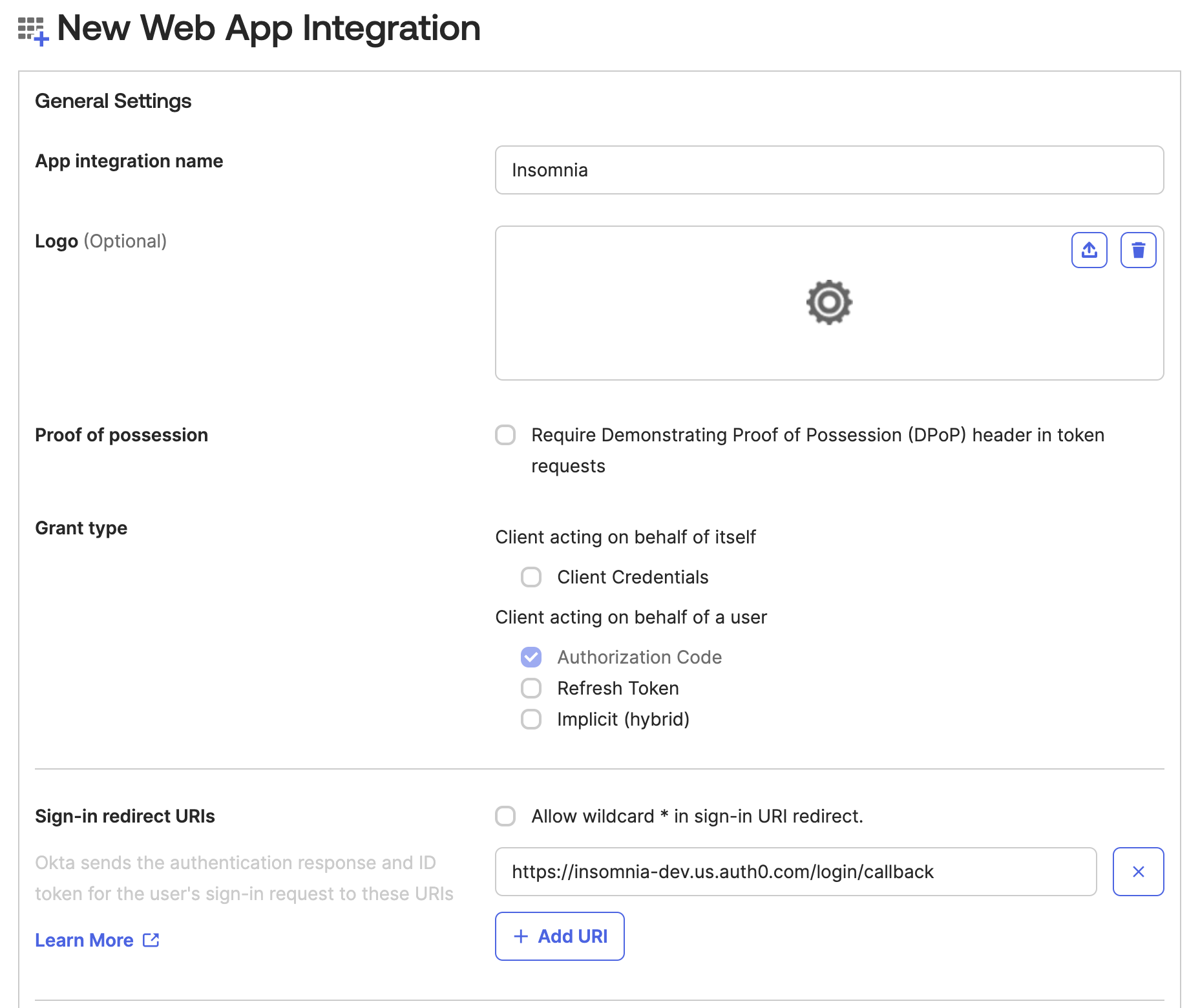Screen dimensions: 1189x1008
Task: Click the 'Client acting on behalf of a user' text
Action: point(631,617)
